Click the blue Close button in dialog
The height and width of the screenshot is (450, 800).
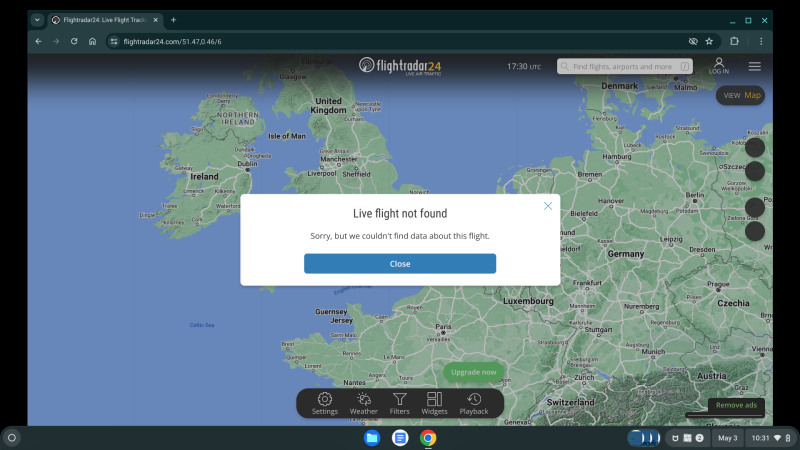[x=399, y=264]
